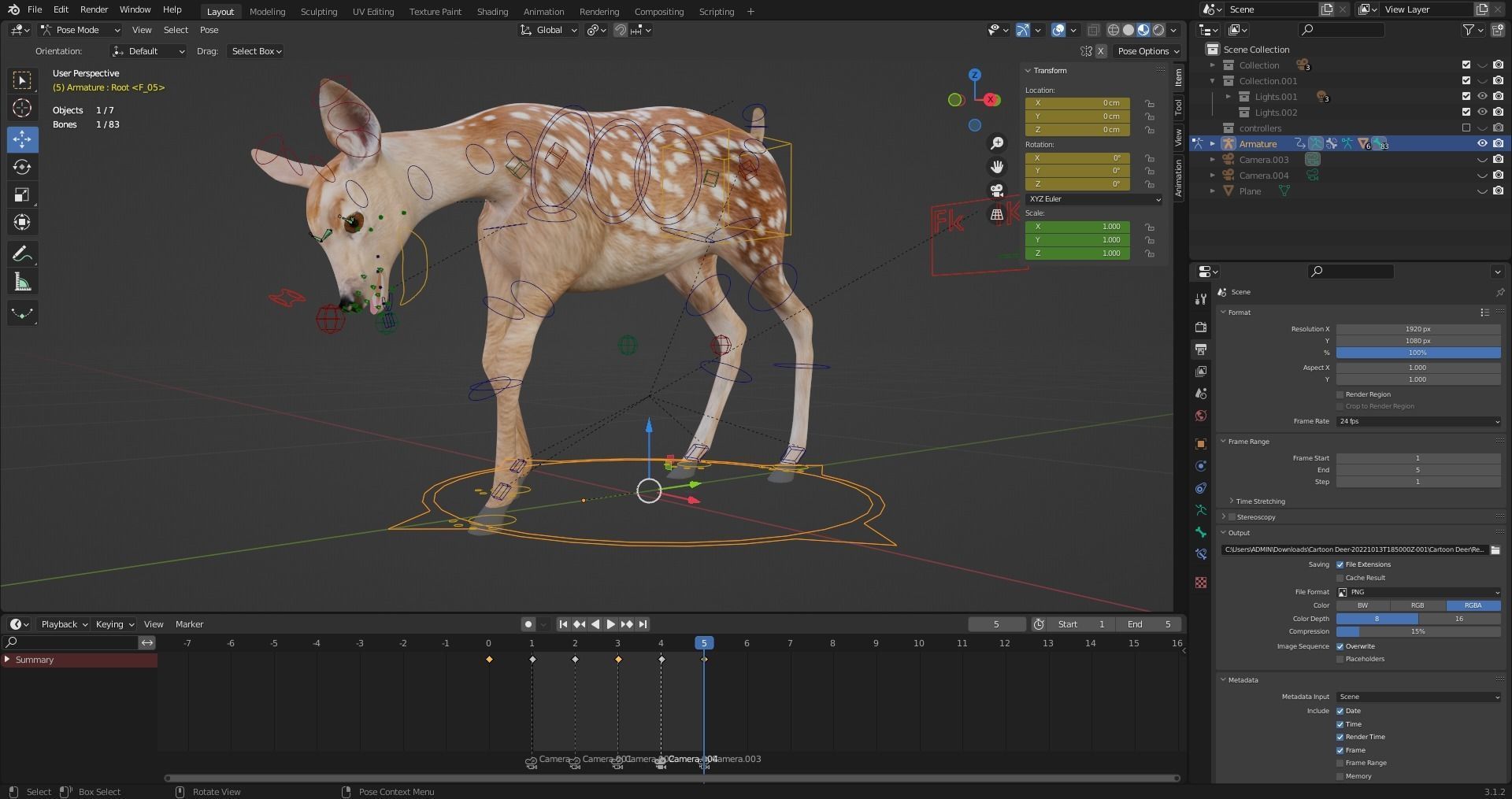Image resolution: width=1512 pixels, height=799 pixels.
Task: Activate the Rotate tool
Action: click(22, 167)
